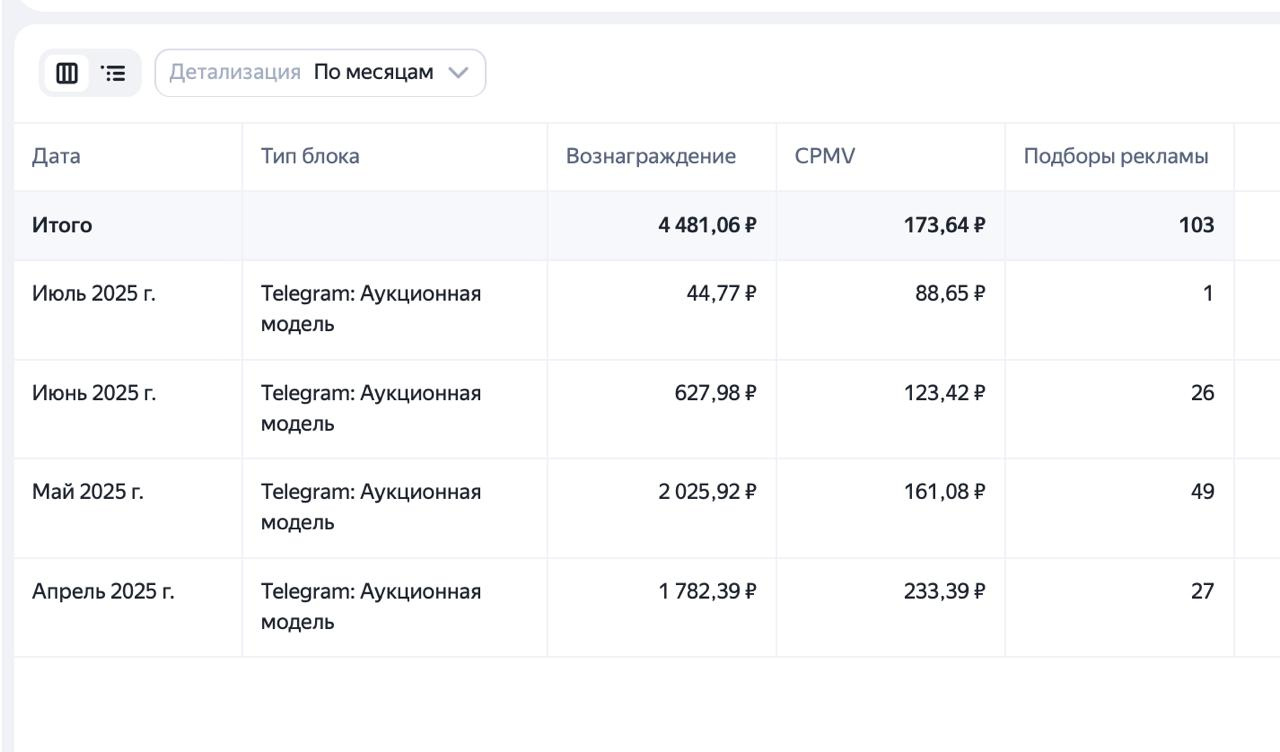This screenshot has width=1280, height=752.
Task: Select the Июль 2025 г. row
Action: (x=94, y=294)
